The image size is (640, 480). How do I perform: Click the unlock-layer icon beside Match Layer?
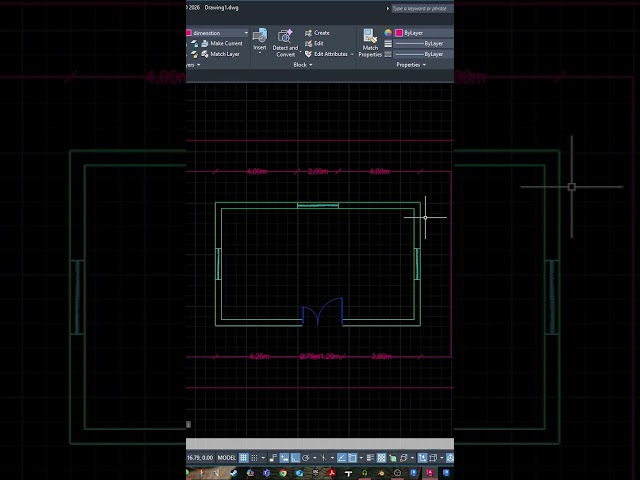tap(194, 54)
